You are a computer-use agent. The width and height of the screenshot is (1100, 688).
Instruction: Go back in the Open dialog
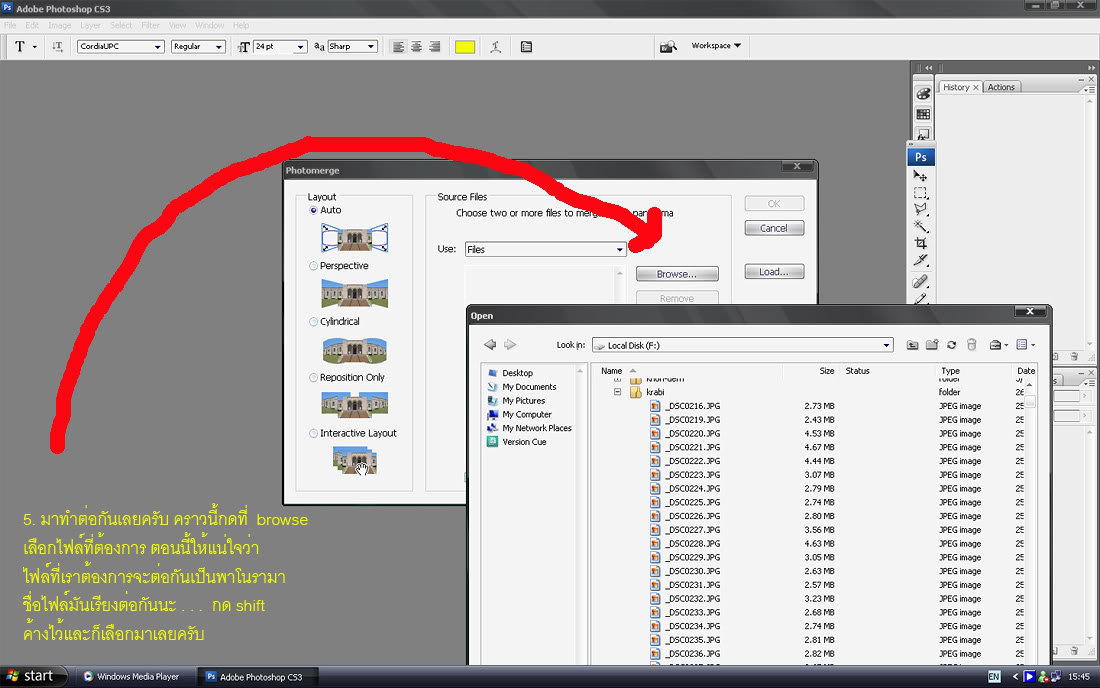490,344
